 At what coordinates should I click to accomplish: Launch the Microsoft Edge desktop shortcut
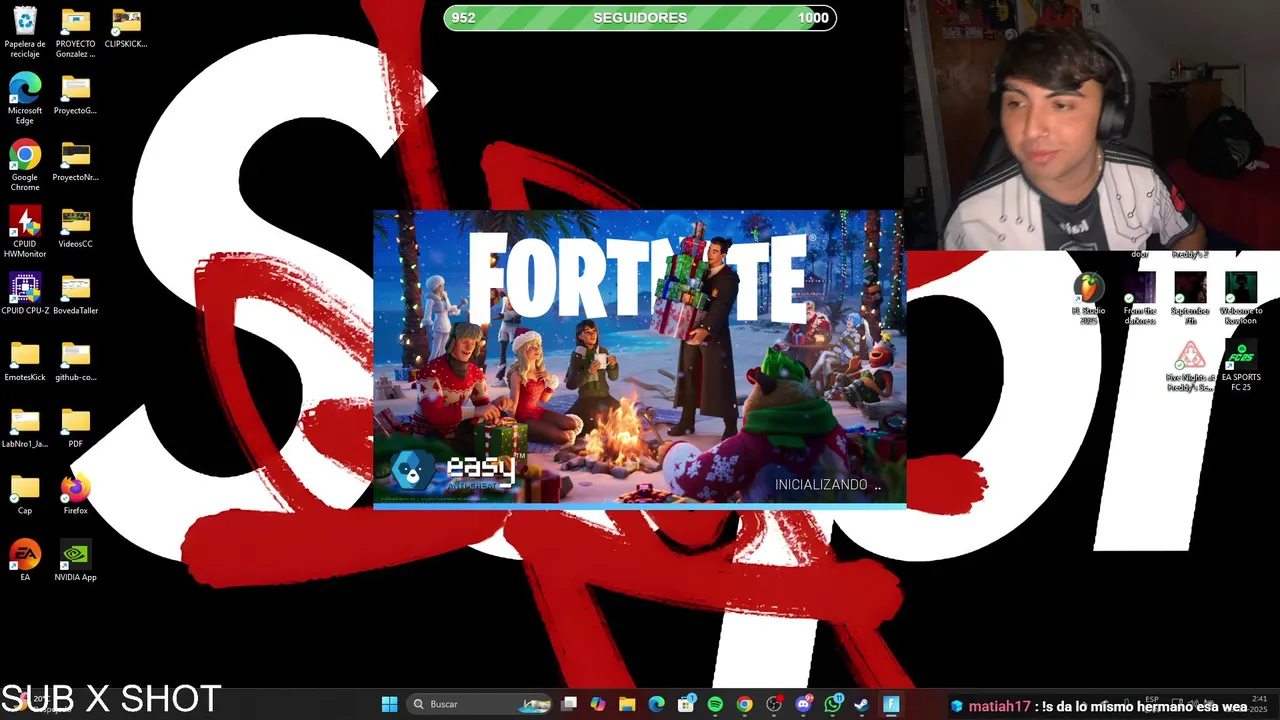click(25, 99)
